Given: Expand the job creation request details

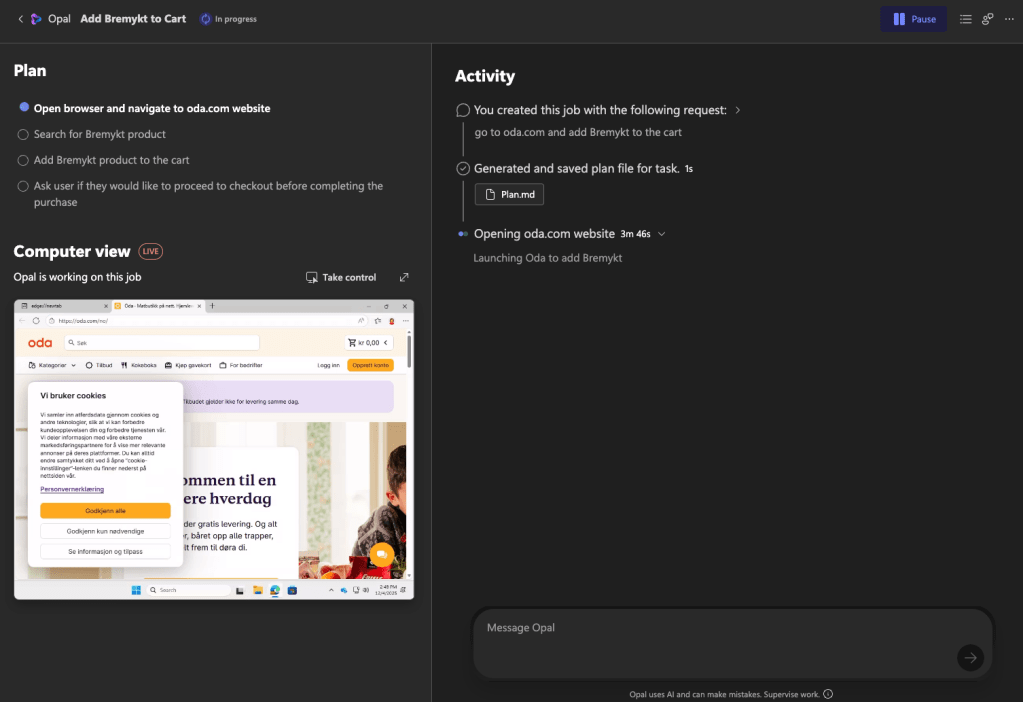Looking at the screenshot, I should 738,110.
